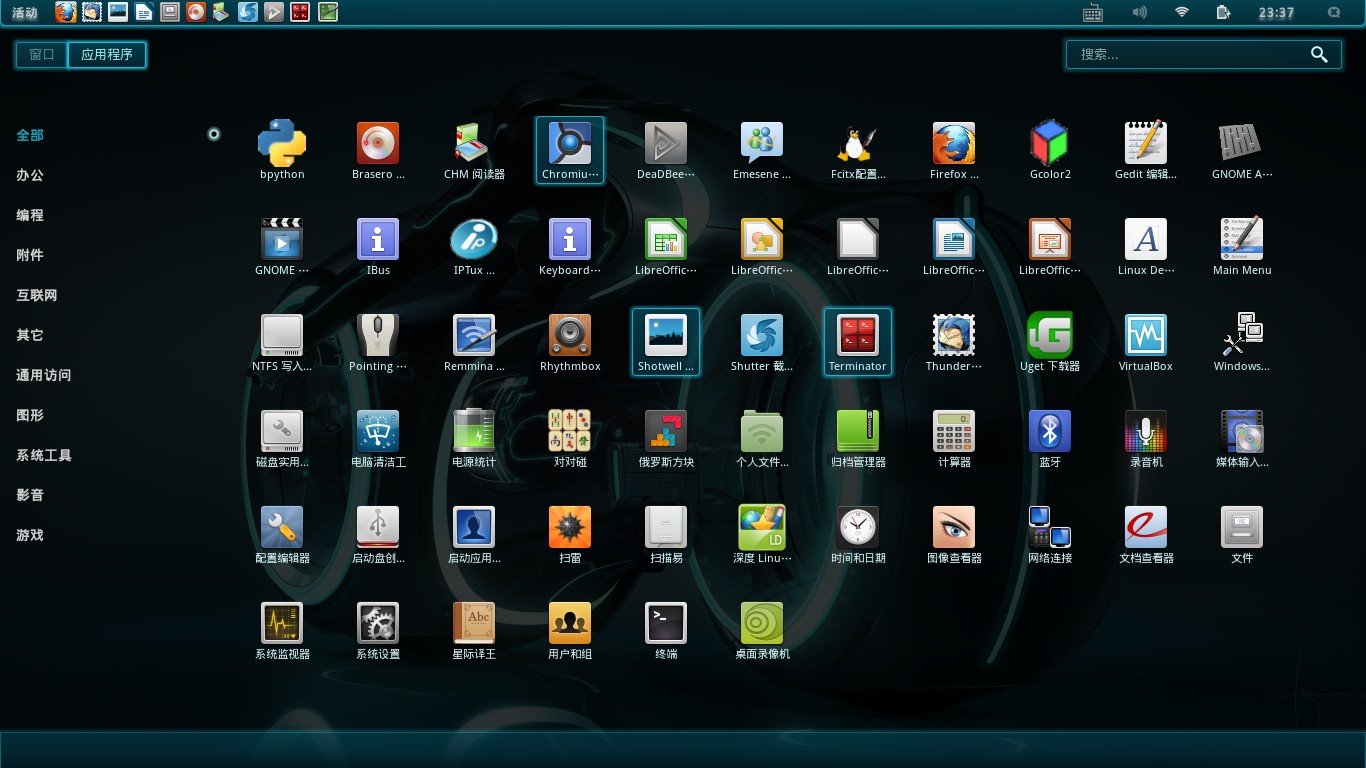Open 系统监视器 system monitor
Image resolution: width=1366 pixels, height=768 pixels.
click(282, 631)
